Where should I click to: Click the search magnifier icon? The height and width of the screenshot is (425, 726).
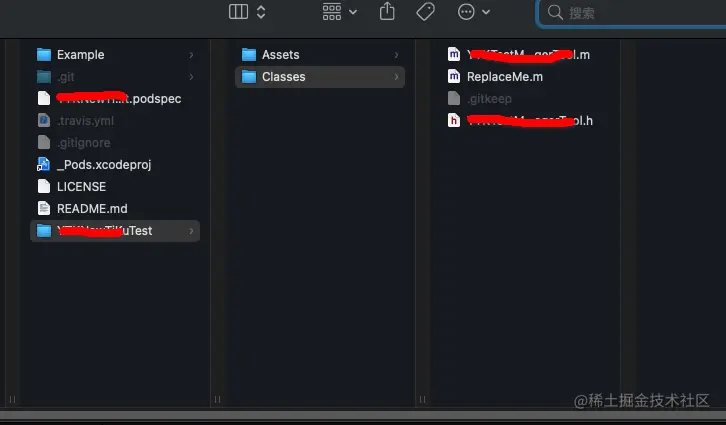pyautogui.click(x=555, y=12)
